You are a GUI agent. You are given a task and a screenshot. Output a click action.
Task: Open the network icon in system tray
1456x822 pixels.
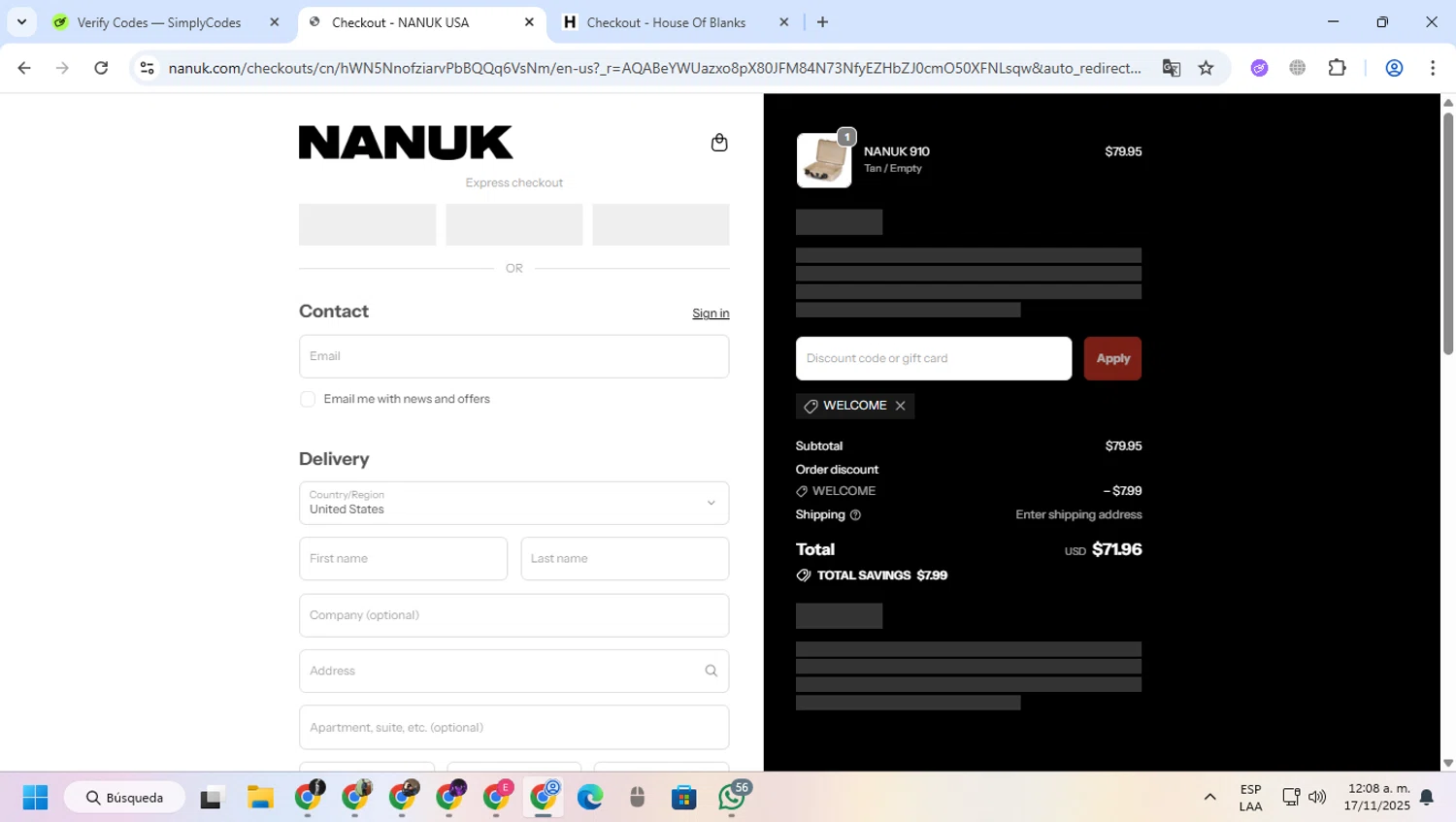[1290, 798]
